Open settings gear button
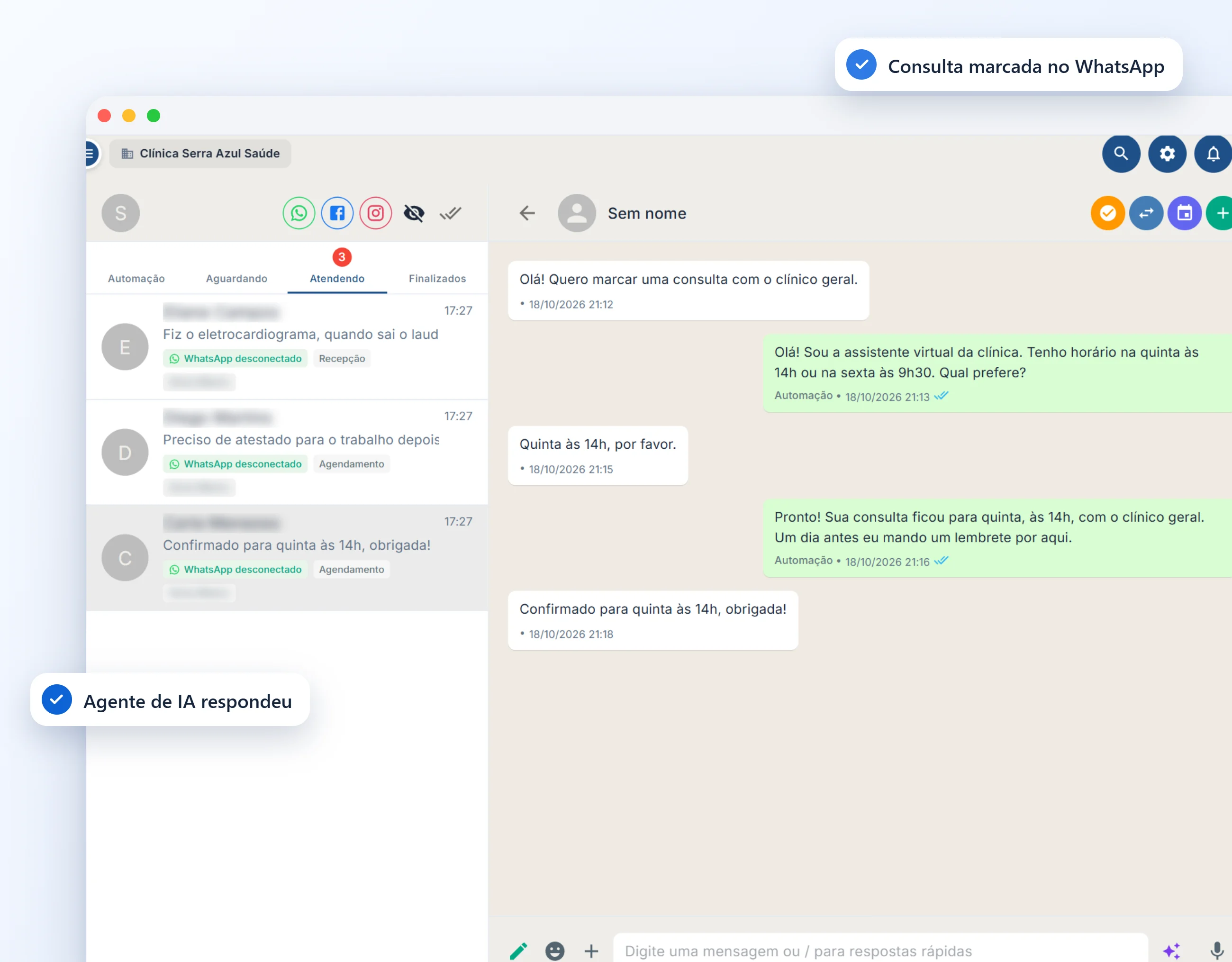1232x962 pixels. click(1167, 154)
